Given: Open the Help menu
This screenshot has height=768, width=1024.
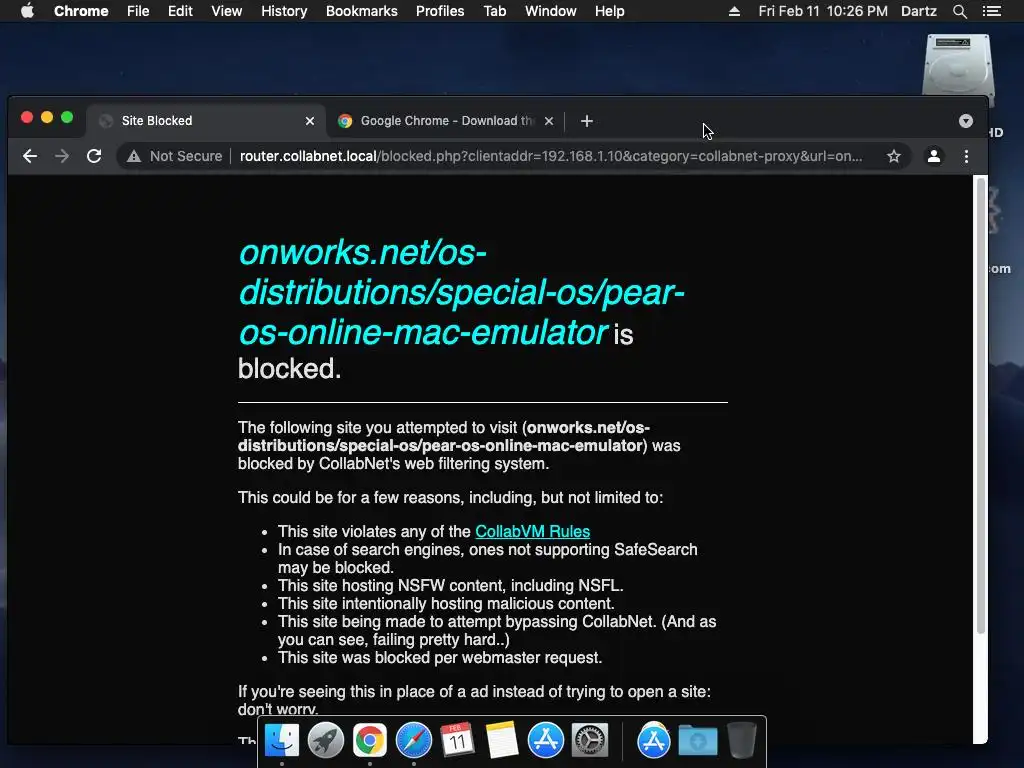Looking at the screenshot, I should [609, 11].
